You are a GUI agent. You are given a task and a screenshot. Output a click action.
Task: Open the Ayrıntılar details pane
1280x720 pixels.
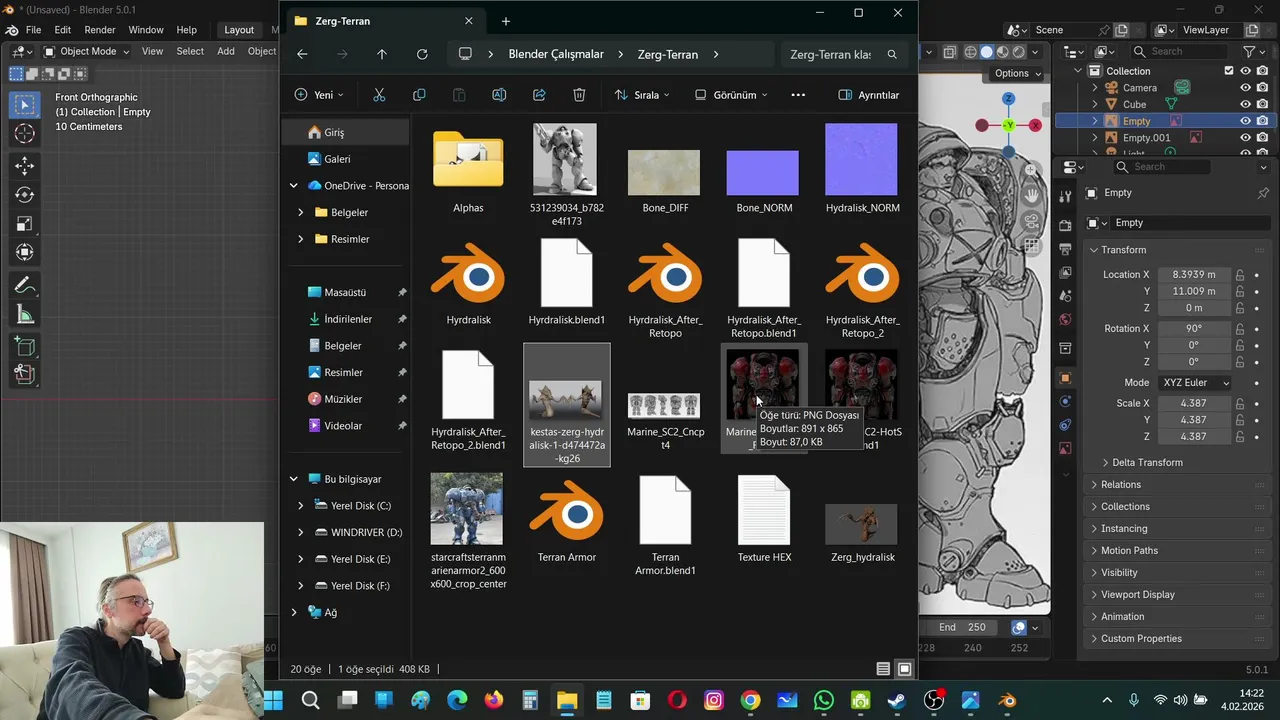tap(868, 95)
